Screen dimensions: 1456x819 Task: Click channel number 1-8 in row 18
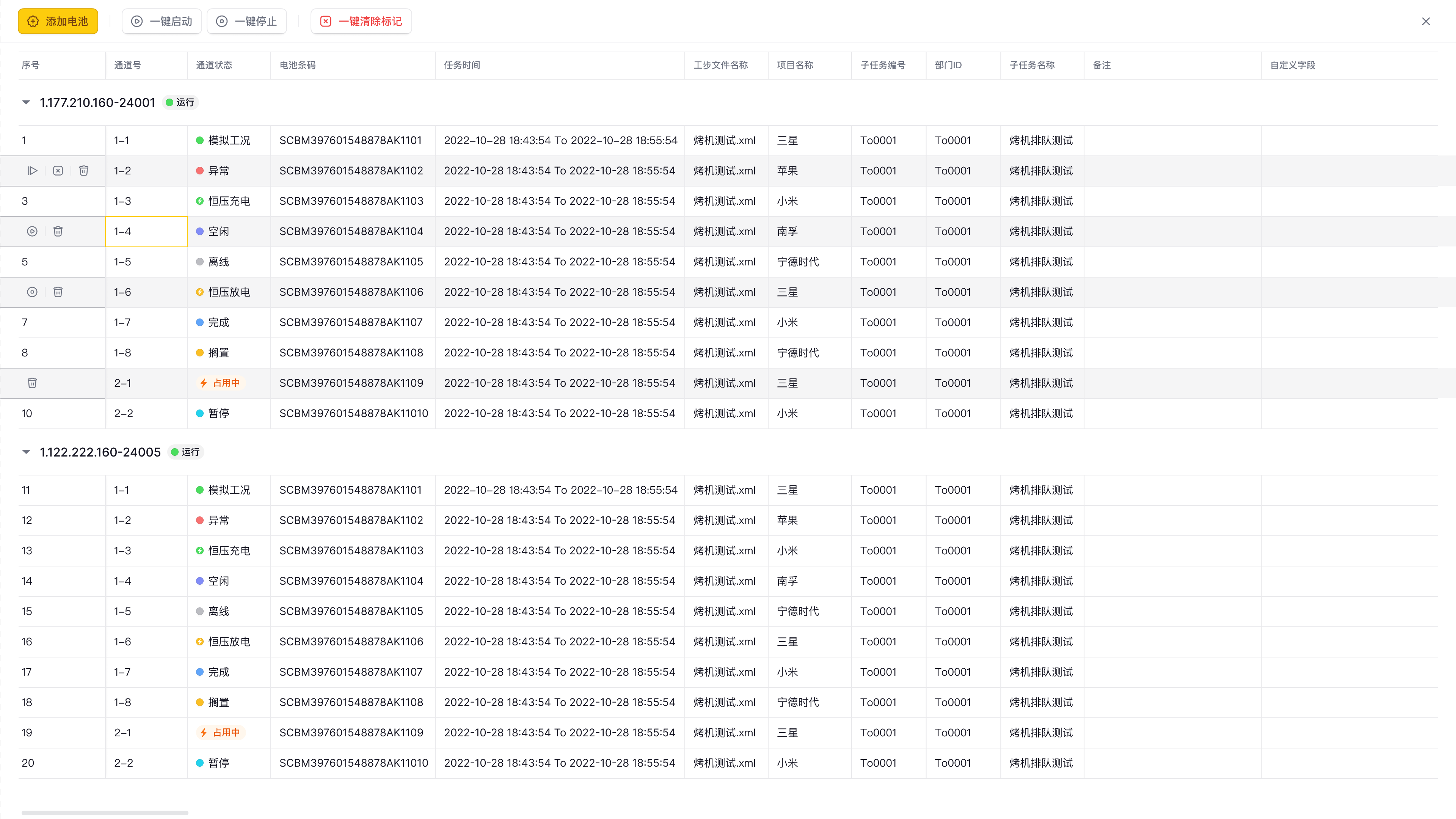tap(122, 702)
